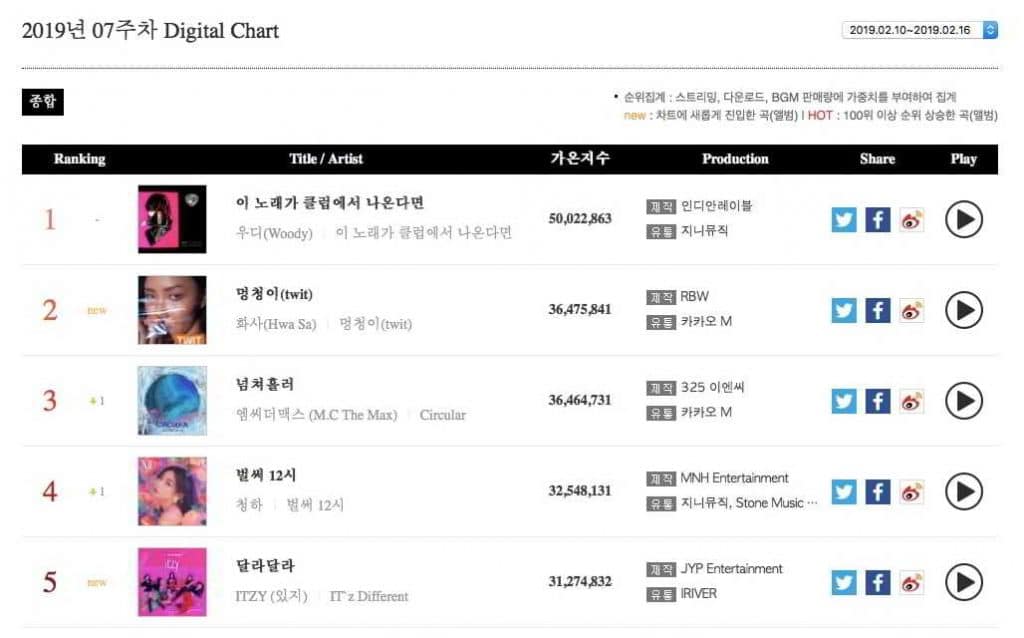Share the rank 1 song on Twitter
Viewport: 1024px width, 638px height.
click(x=844, y=219)
